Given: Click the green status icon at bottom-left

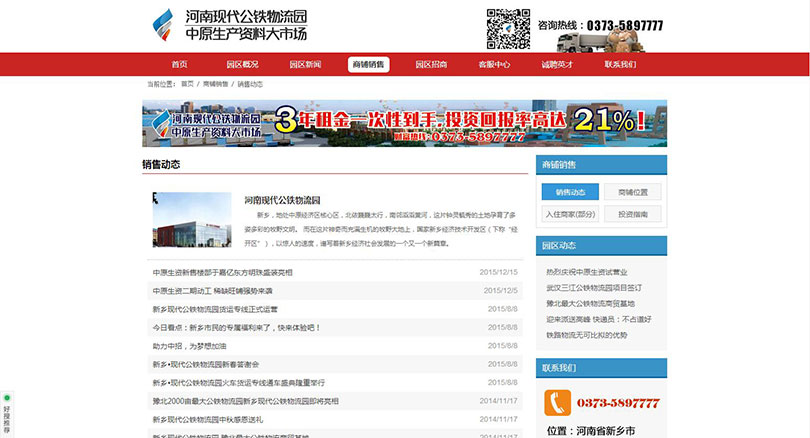Looking at the screenshot, I should (7, 398).
